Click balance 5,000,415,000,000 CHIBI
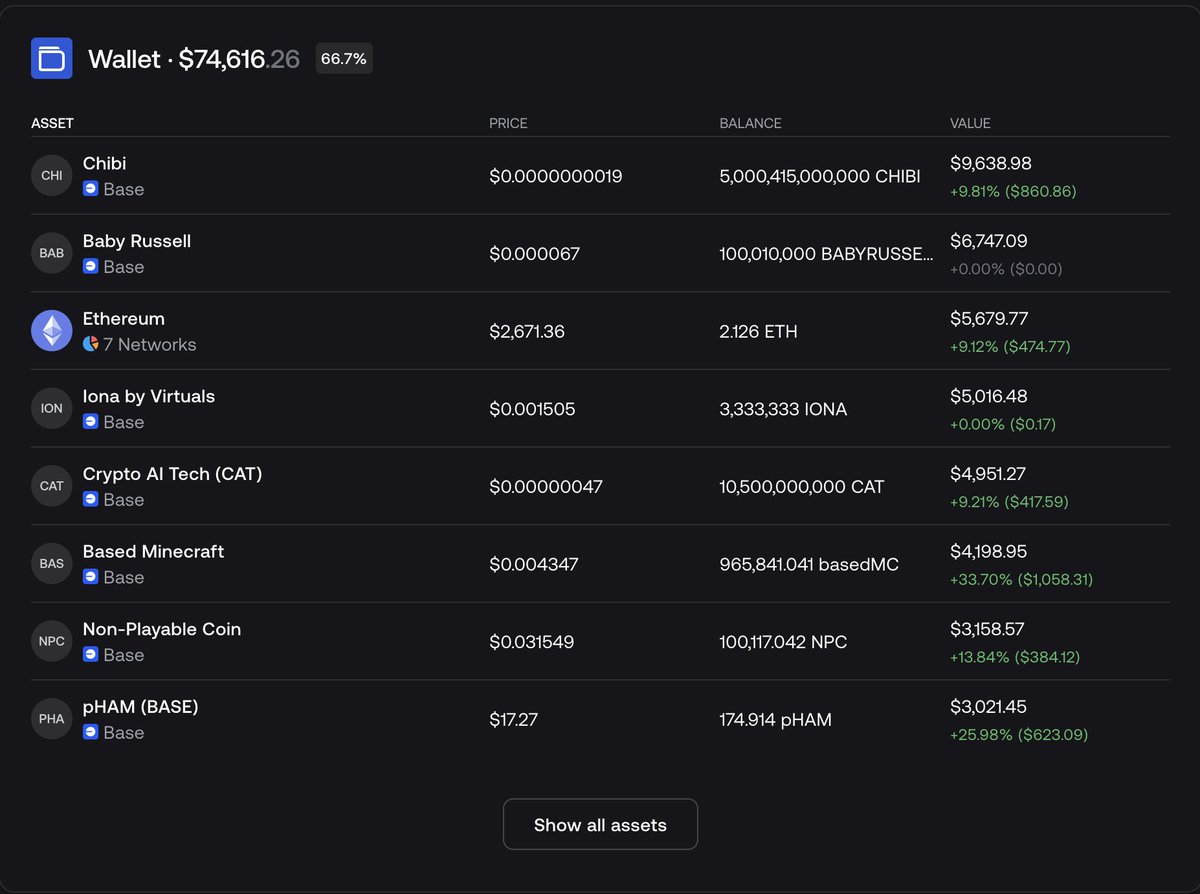 tap(820, 176)
